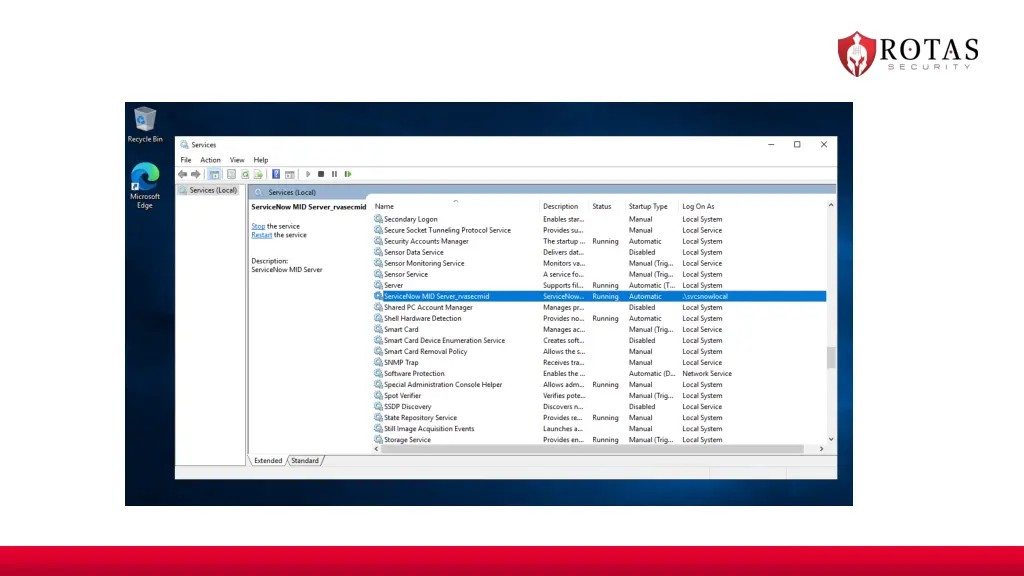The height and width of the screenshot is (576, 1024).
Task: Click the Restart the service link
Action: [261, 235]
